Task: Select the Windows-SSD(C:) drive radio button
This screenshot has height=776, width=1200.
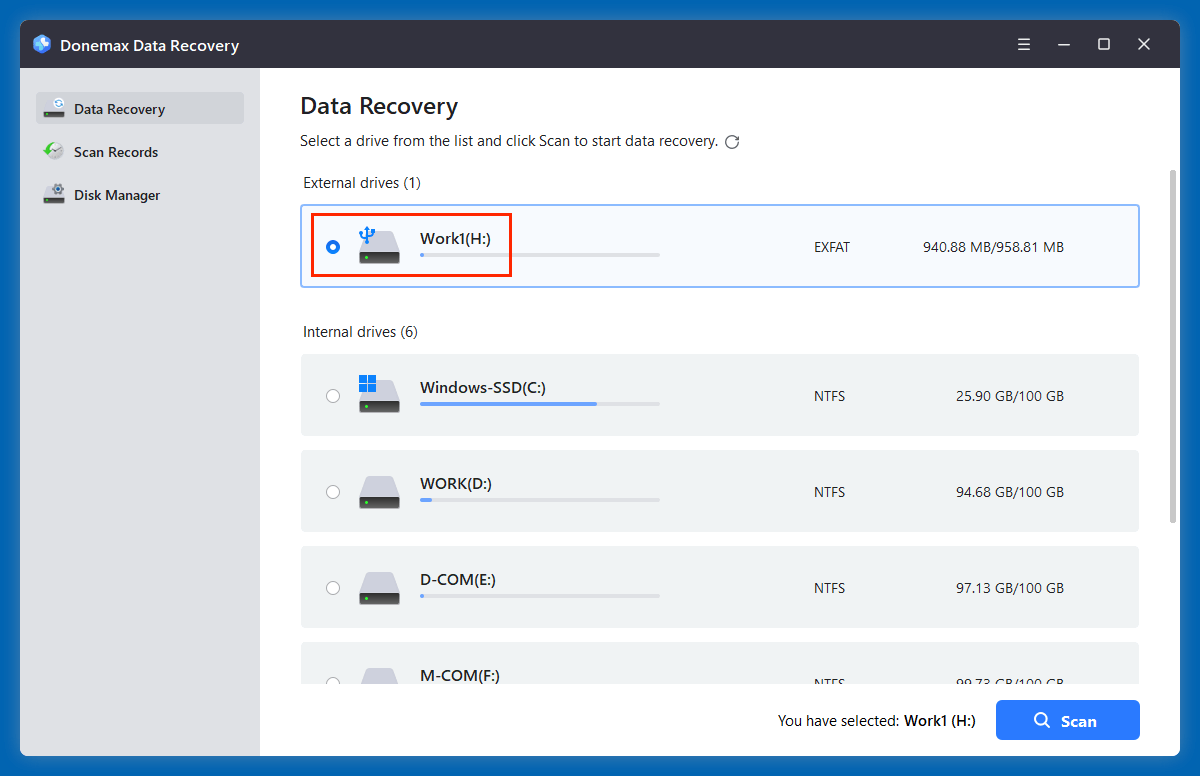Action: coord(333,395)
